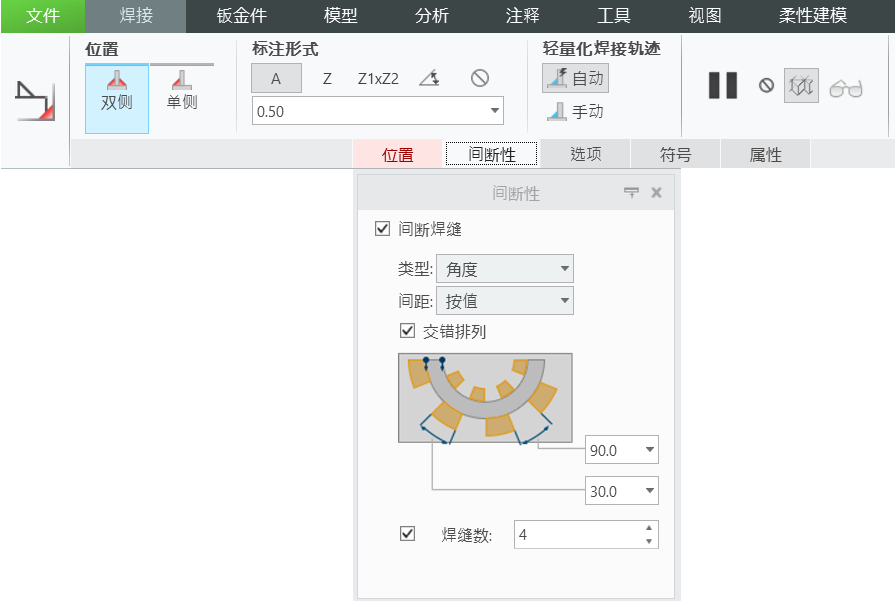Uncheck the 间断焊缝 checkbox

382,229
